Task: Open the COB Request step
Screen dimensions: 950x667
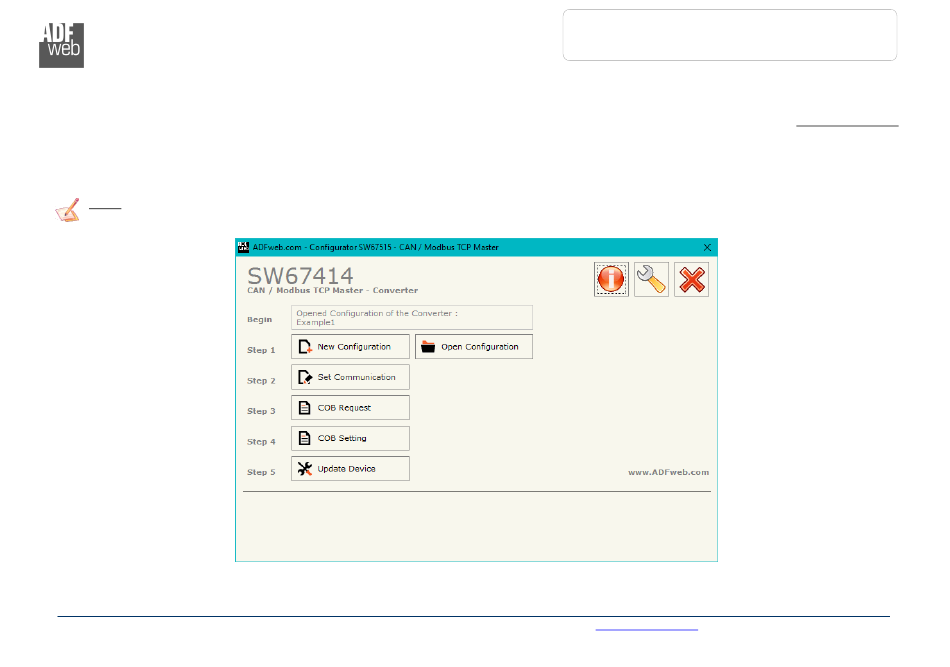Action: [x=350, y=408]
